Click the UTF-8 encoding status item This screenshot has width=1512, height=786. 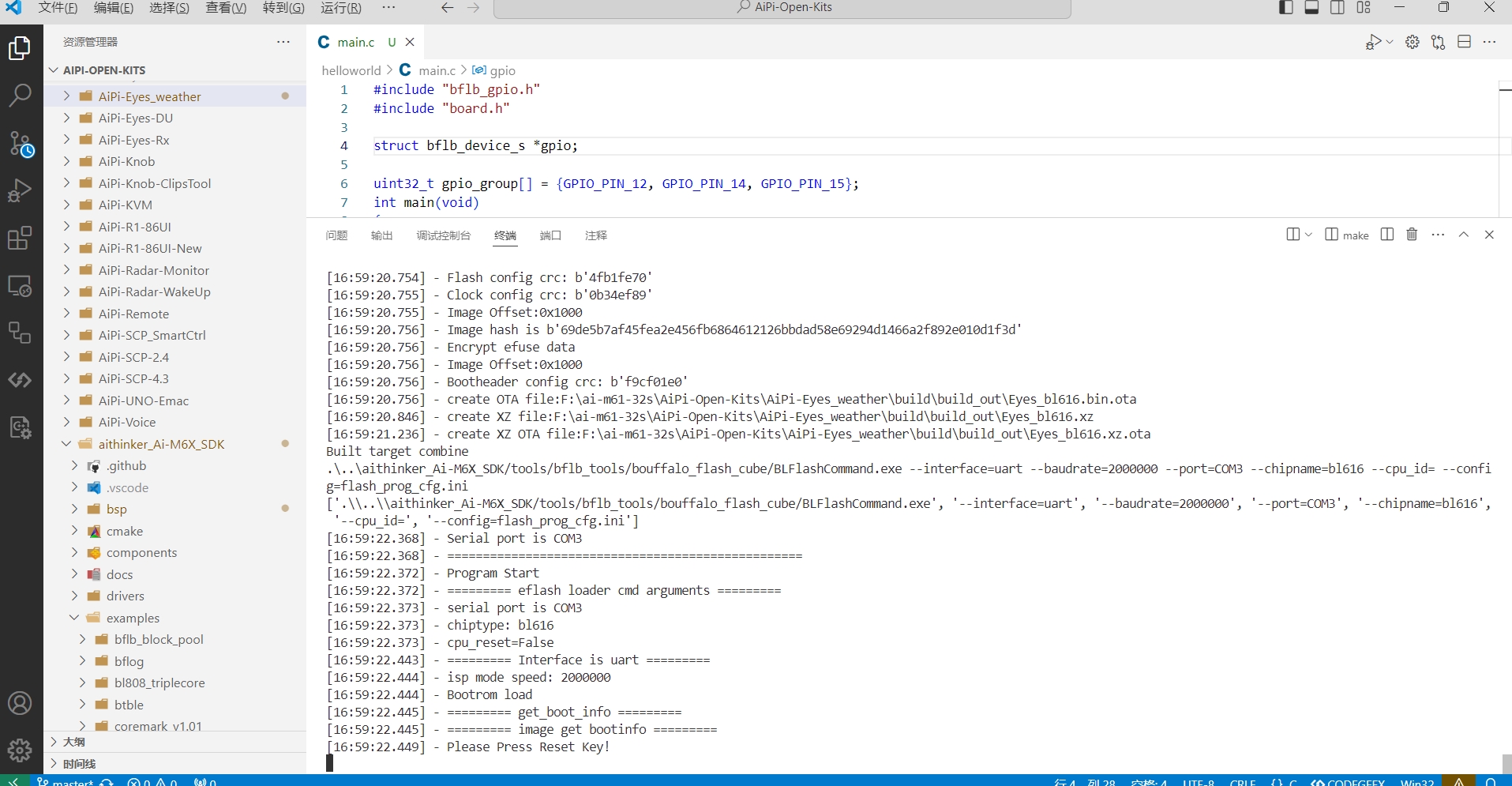[1198, 782]
